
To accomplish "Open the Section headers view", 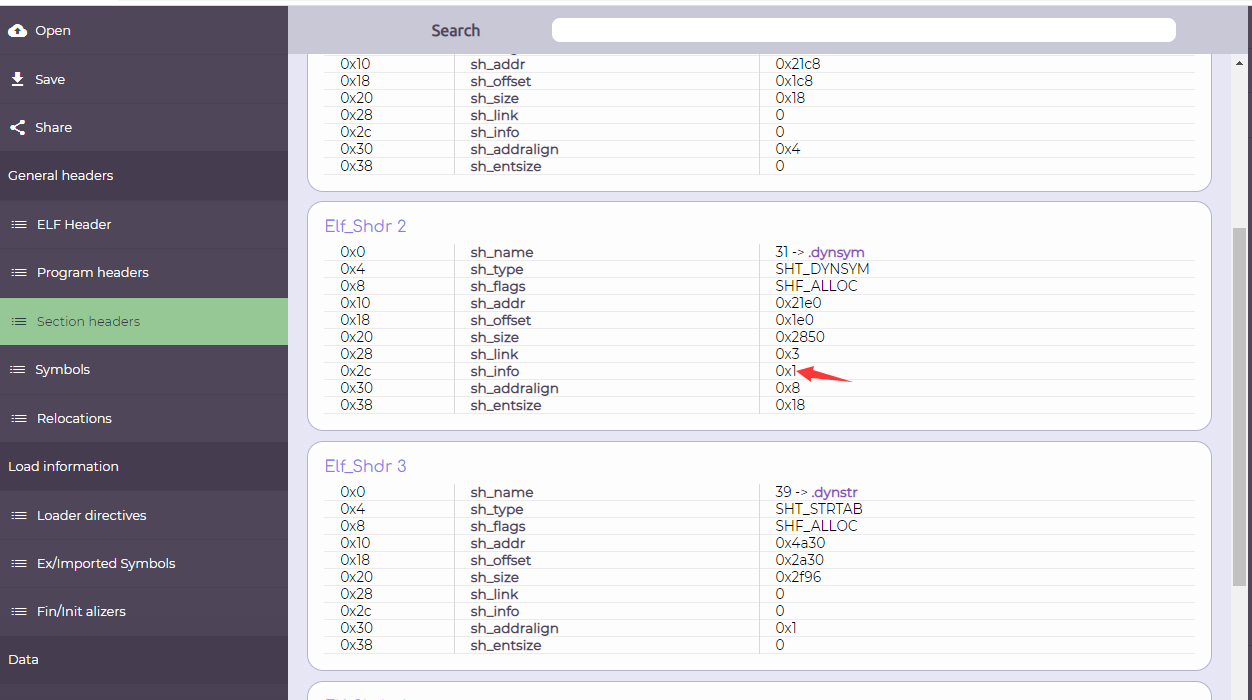I will 88,322.
